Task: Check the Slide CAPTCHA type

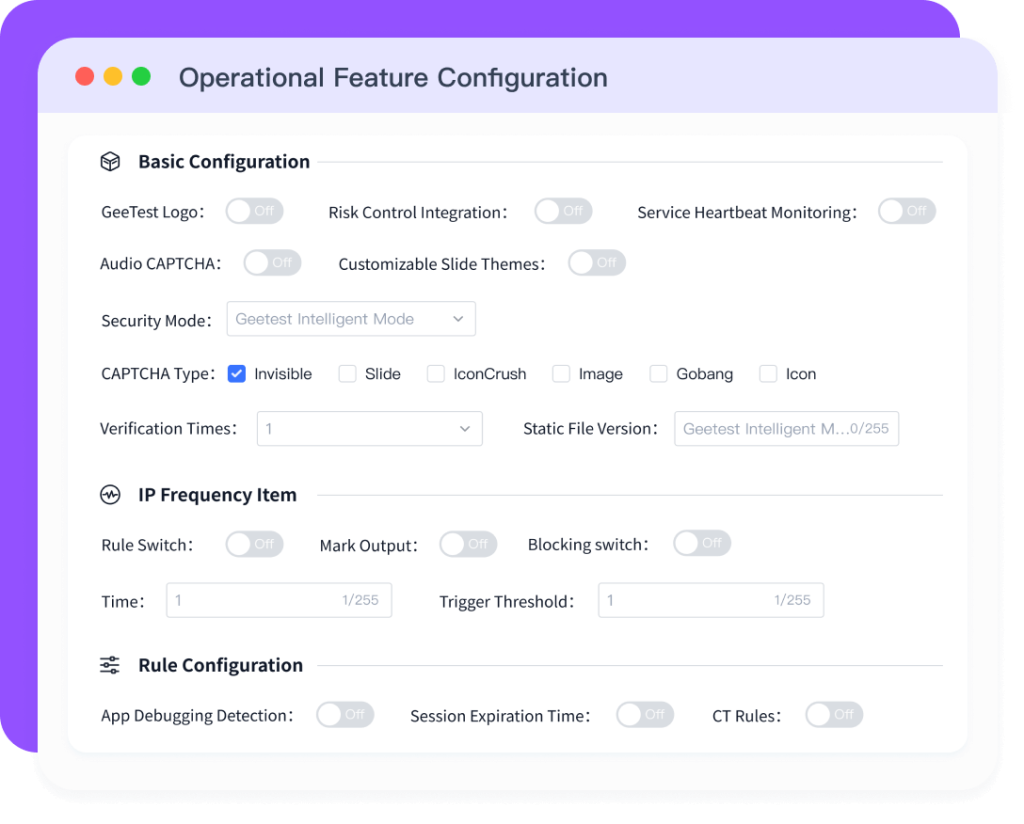Action: pyautogui.click(x=347, y=374)
